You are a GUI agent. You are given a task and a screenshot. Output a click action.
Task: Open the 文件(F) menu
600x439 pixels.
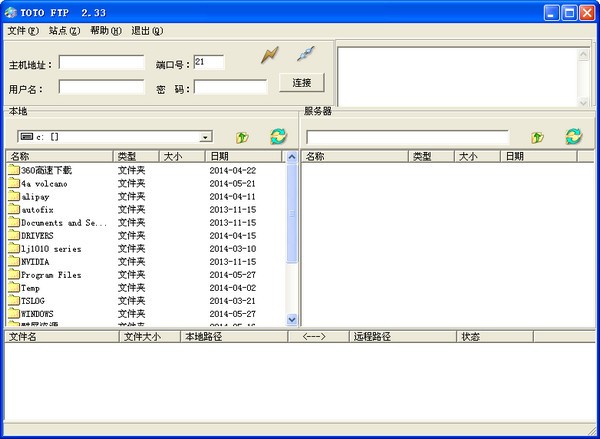[x=23, y=31]
